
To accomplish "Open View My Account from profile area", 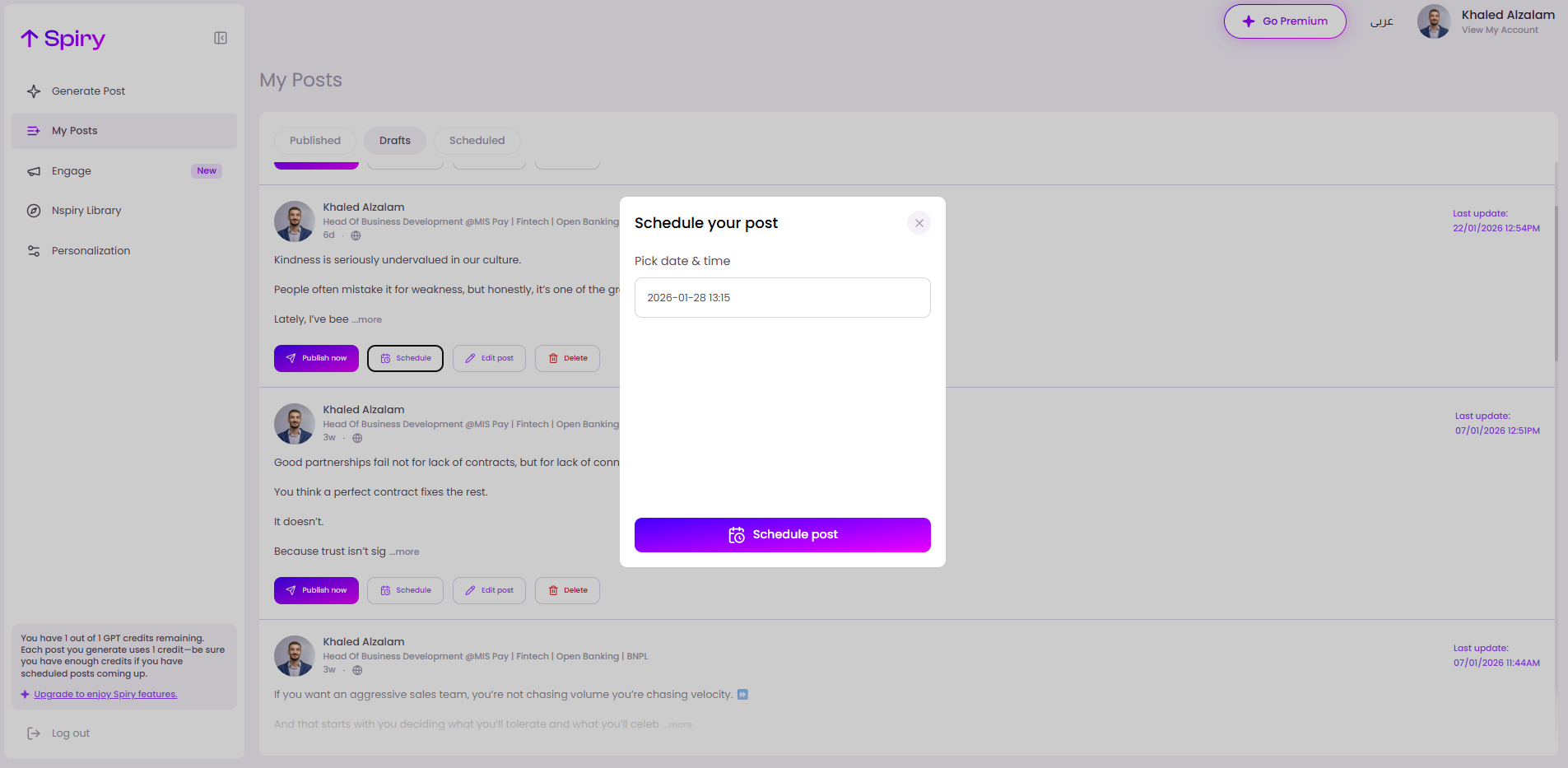I will (x=1500, y=29).
